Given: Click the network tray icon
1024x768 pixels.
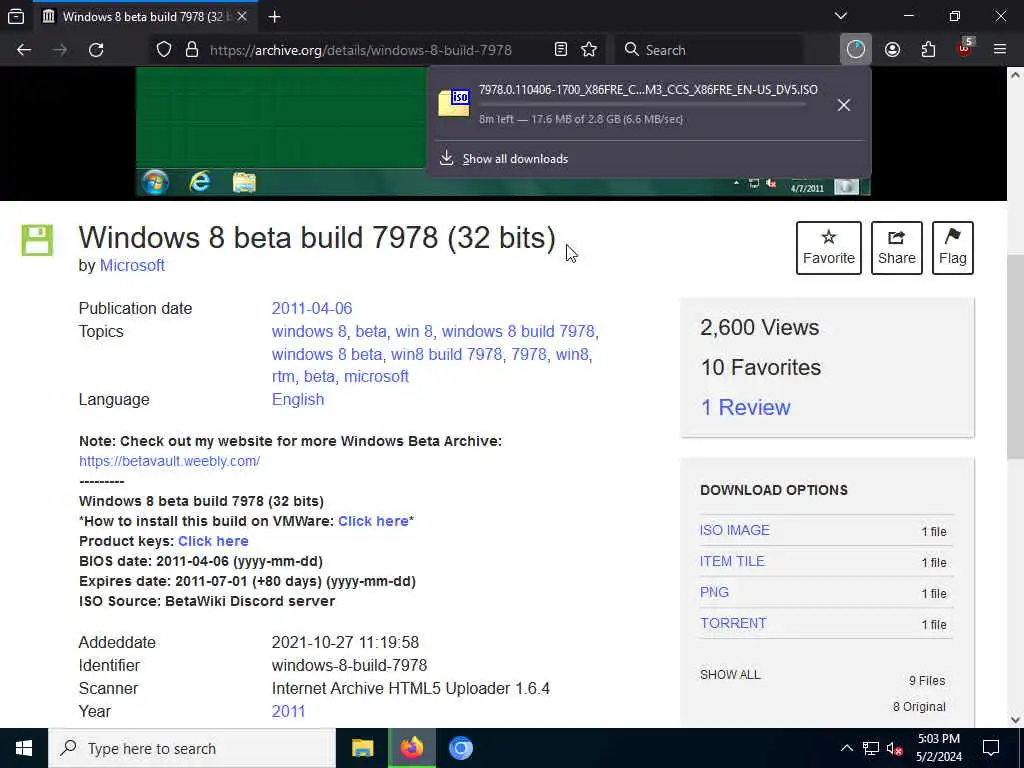Looking at the screenshot, I should [x=871, y=748].
